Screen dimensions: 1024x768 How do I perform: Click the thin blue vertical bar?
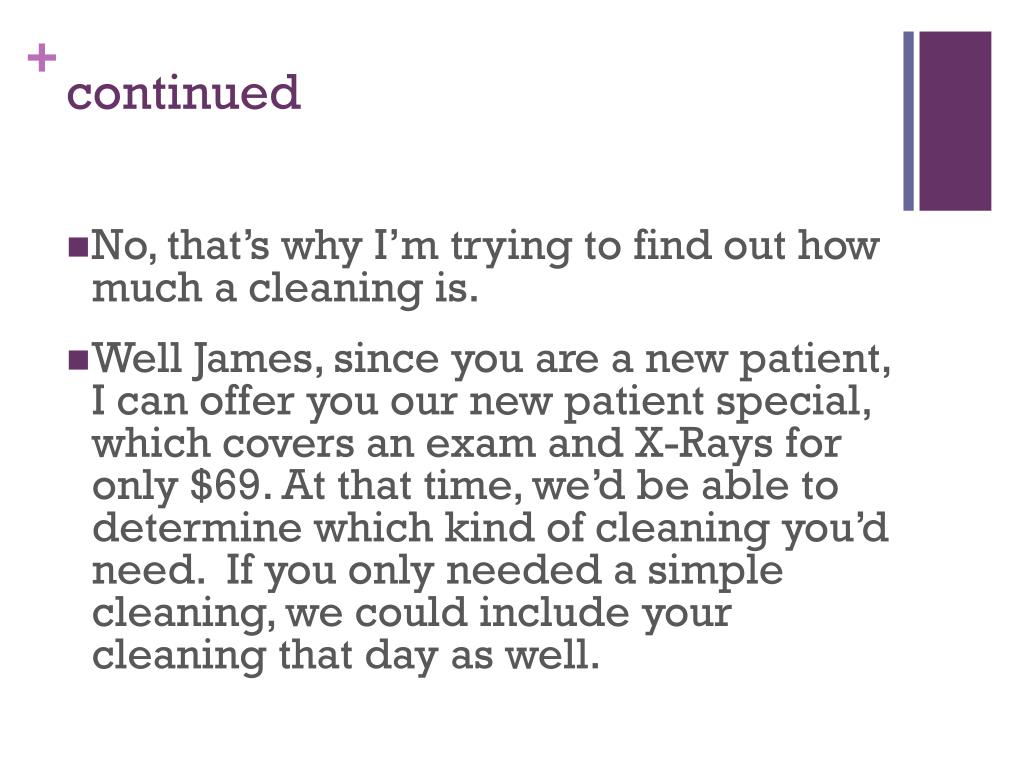point(908,121)
